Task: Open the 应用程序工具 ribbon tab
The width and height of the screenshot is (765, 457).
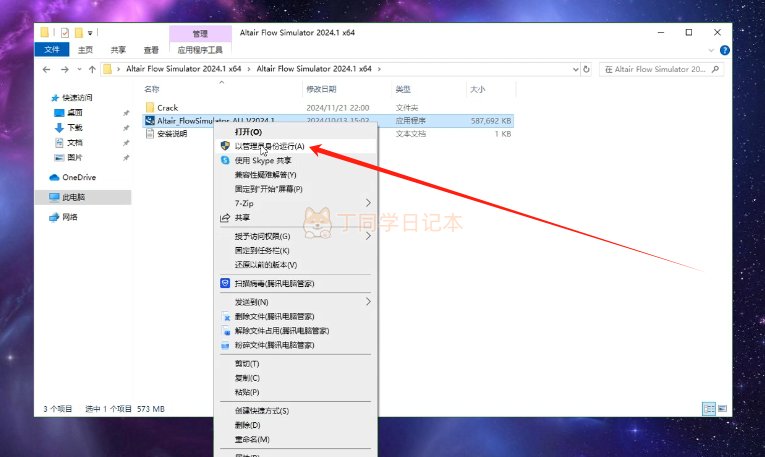Action: [x=200, y=50]
